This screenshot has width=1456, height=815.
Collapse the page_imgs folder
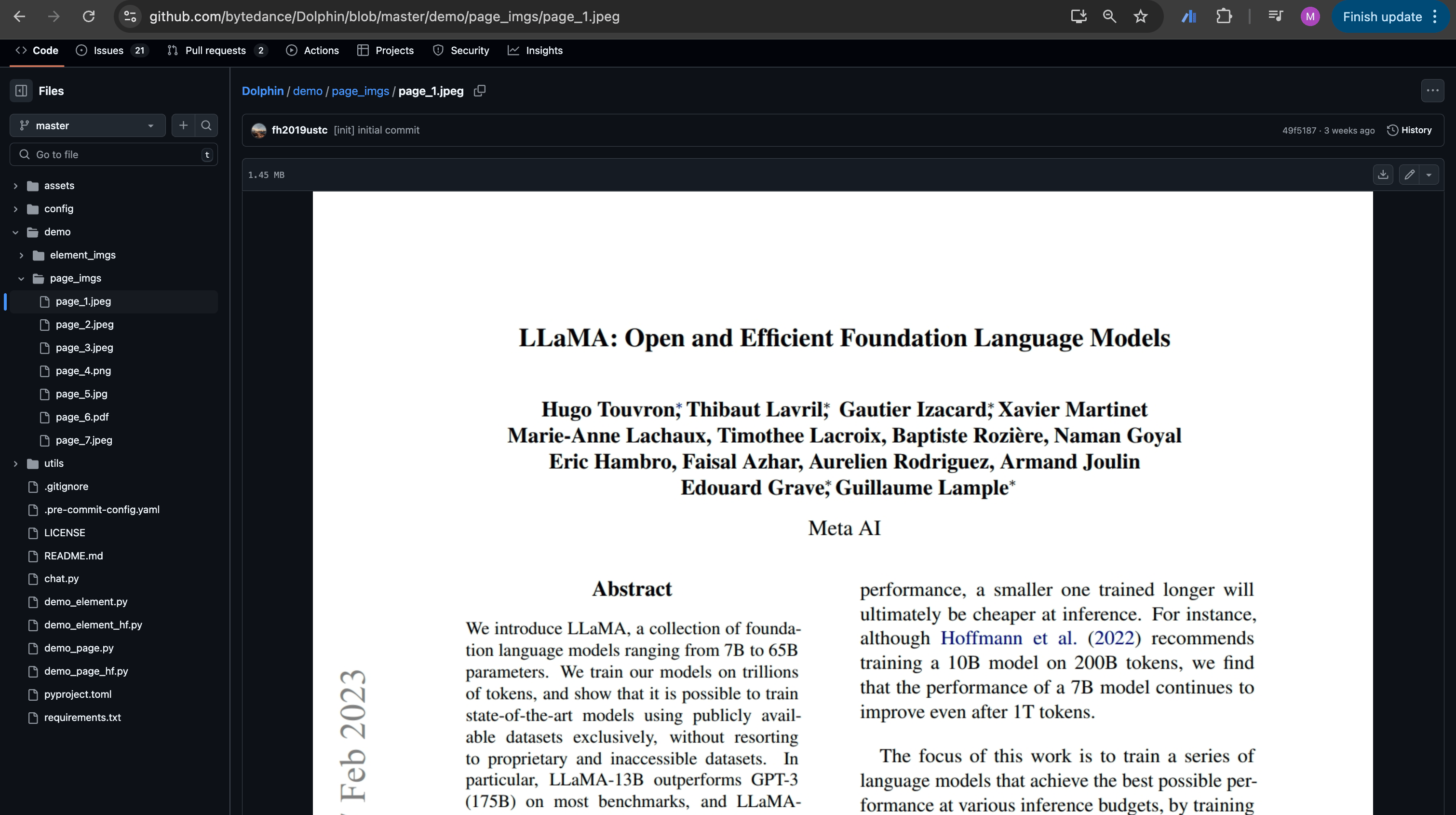22,278
